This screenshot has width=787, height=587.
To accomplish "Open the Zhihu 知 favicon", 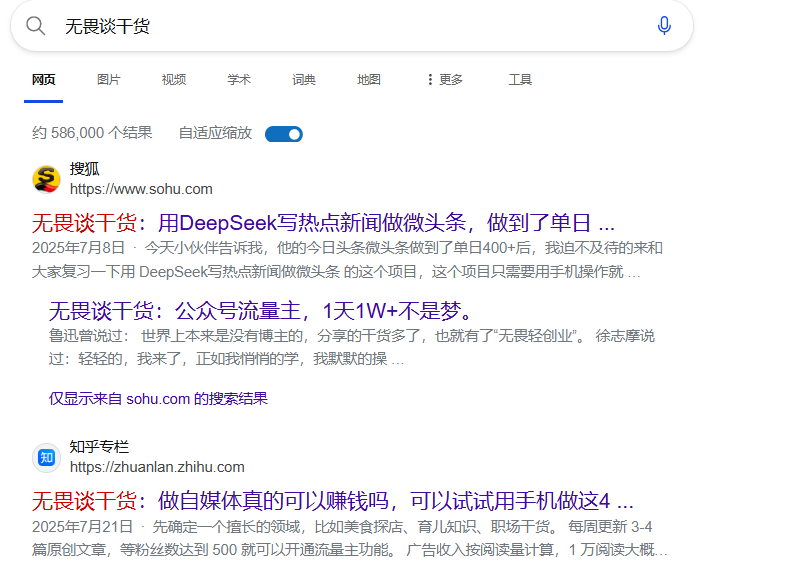I will [x=46, y=457].
